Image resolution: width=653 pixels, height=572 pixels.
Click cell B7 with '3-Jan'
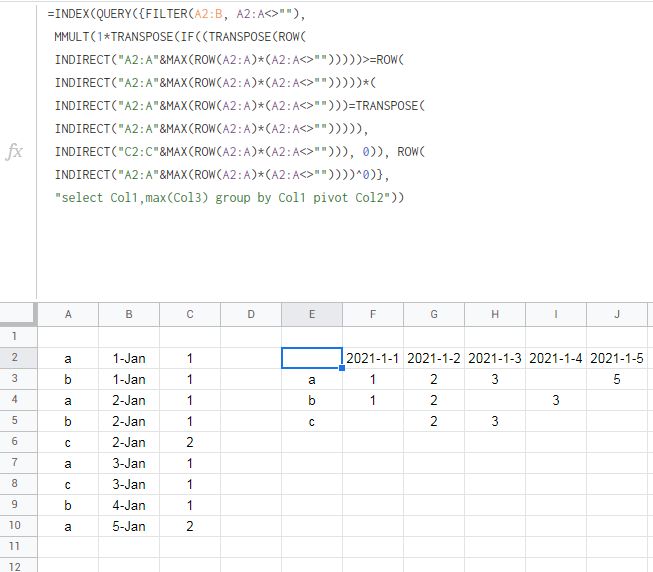pyautogui.click(x=129, y=463)
